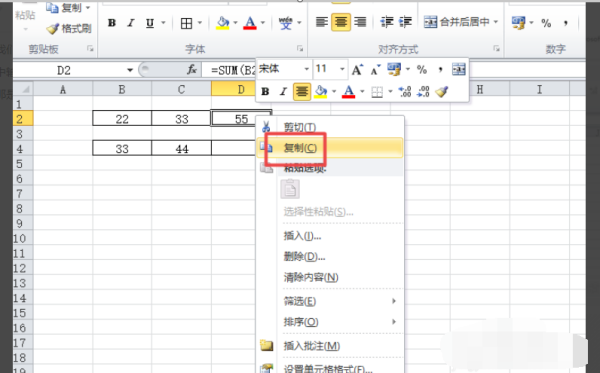The width and height of the screenshot is (600, 373).
Task: Toggle center alignment in ribbon
Action: [341, 22]
